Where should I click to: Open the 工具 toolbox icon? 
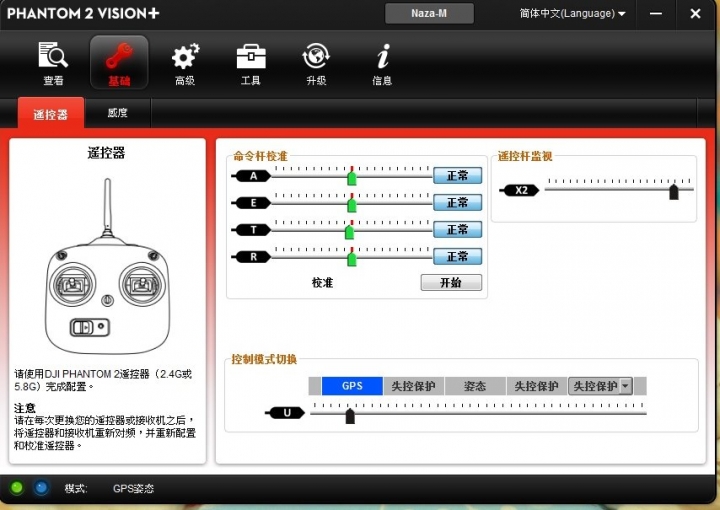pyautogui.click(x=251, y=63)
